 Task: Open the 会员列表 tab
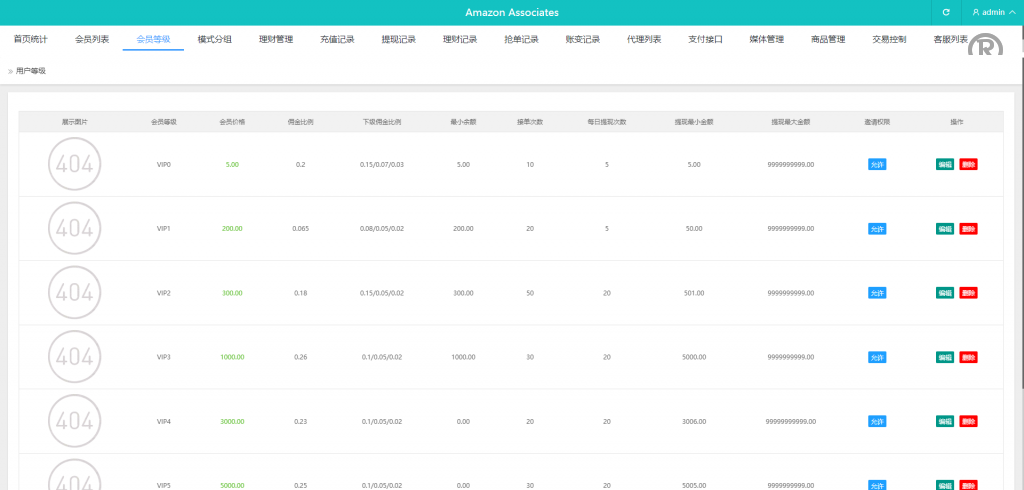point(92,40)
